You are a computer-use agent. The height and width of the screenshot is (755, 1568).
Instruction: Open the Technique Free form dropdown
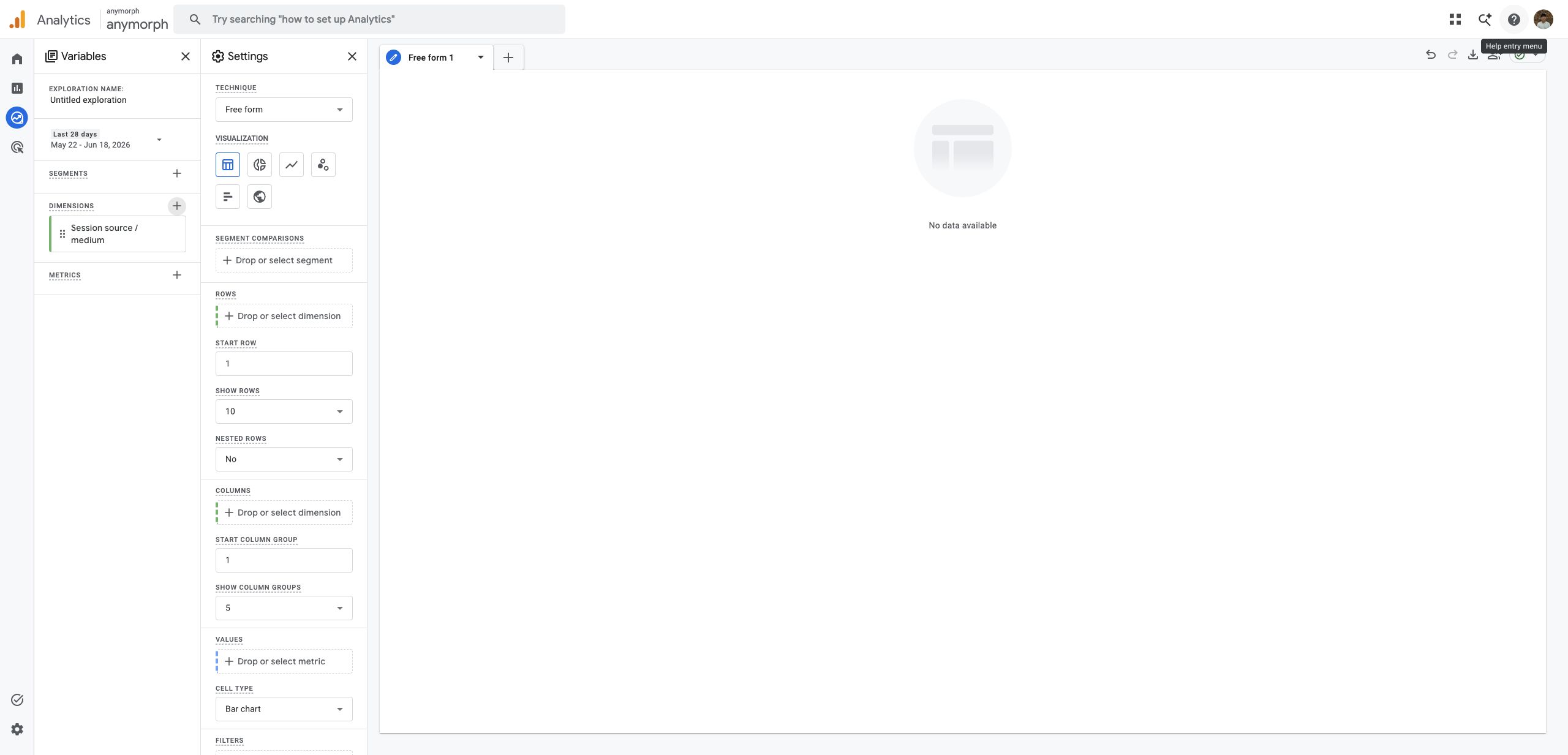tap(284, 110)
